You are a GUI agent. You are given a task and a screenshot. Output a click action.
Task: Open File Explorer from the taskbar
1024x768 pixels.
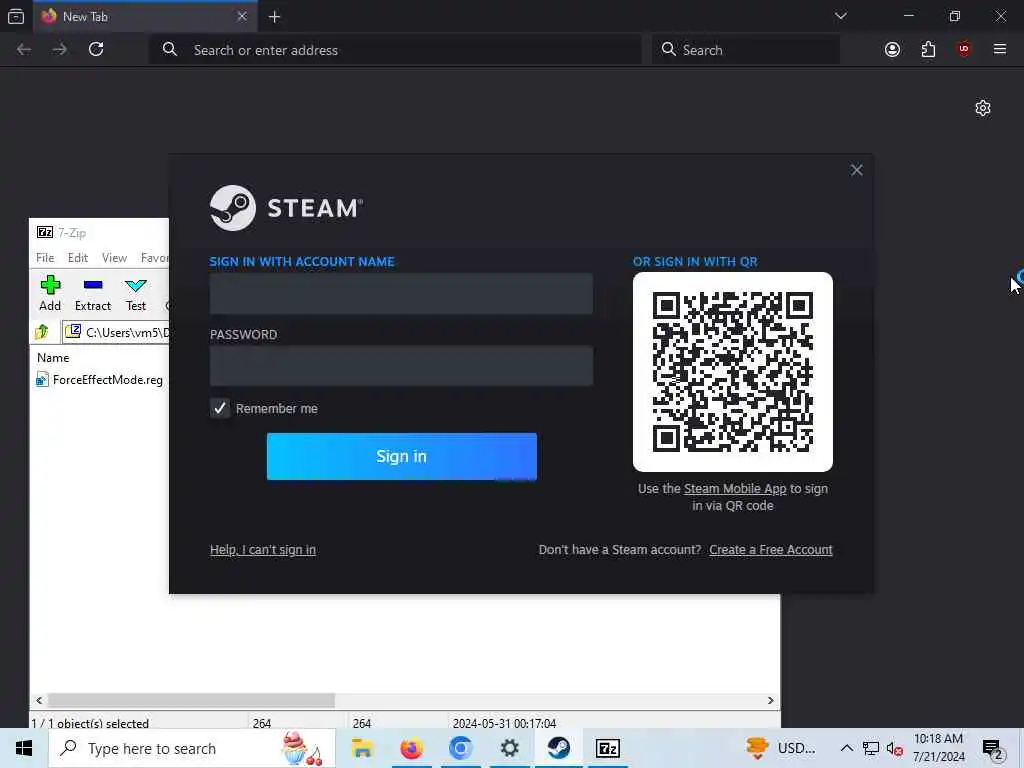point(362,748)
